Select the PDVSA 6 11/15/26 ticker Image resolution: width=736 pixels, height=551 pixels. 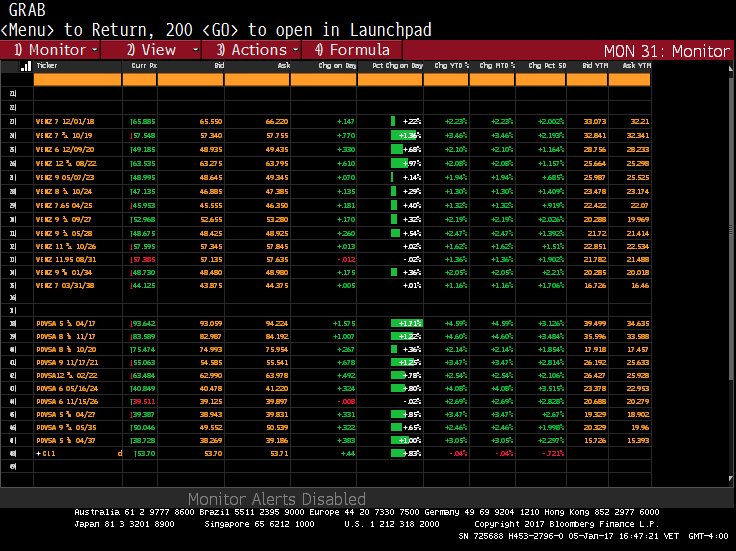pos(67,402)
